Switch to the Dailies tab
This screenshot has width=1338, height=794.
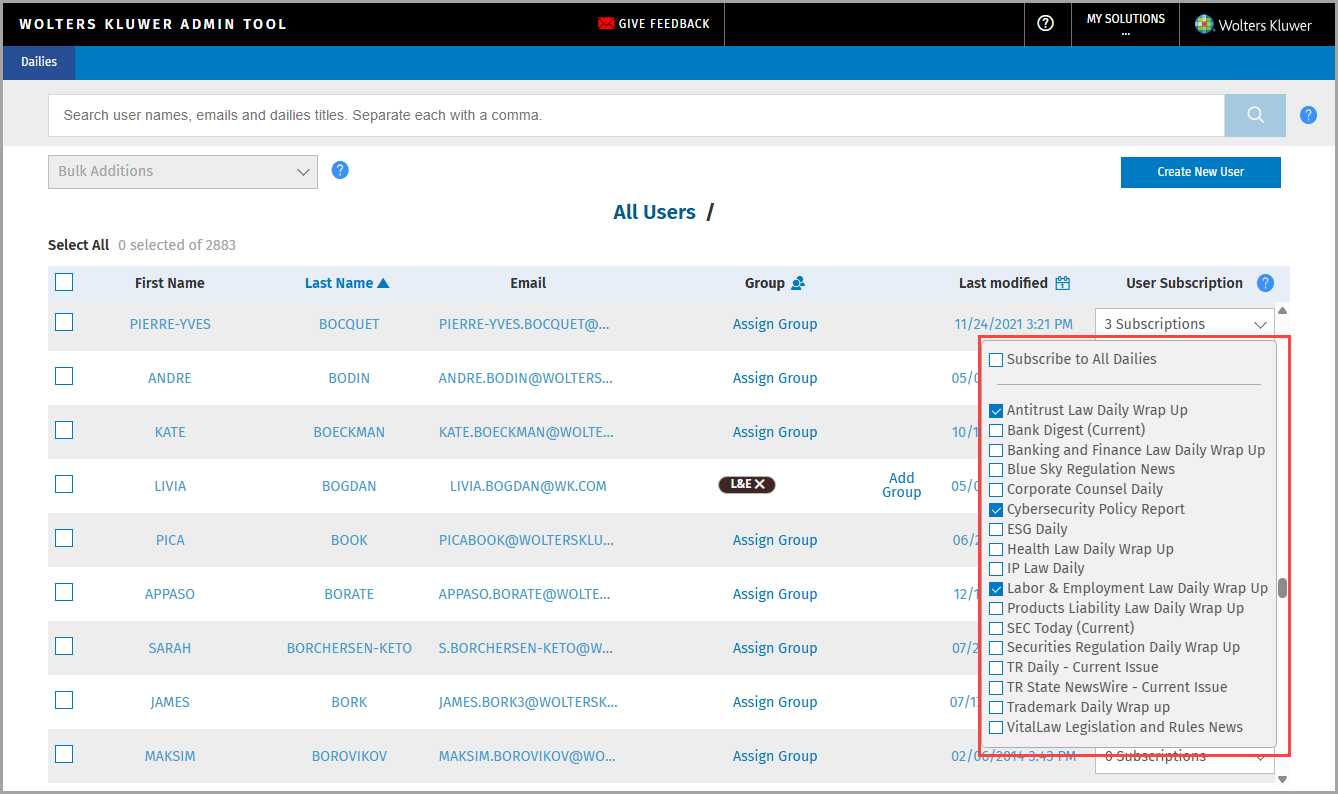[x=39, y=62]
